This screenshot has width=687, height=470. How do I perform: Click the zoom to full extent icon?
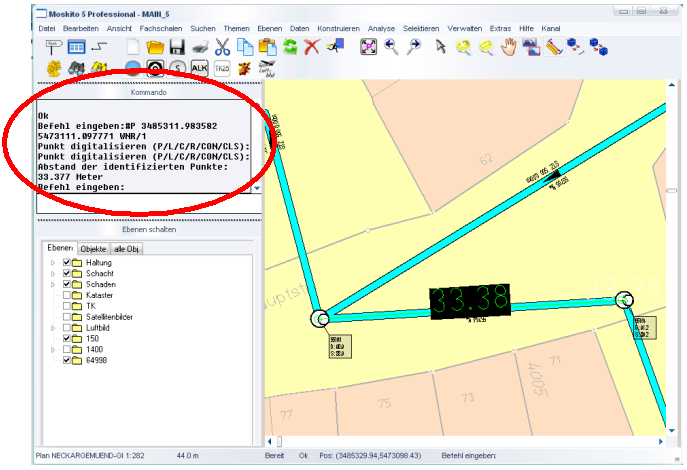[369, 47]
